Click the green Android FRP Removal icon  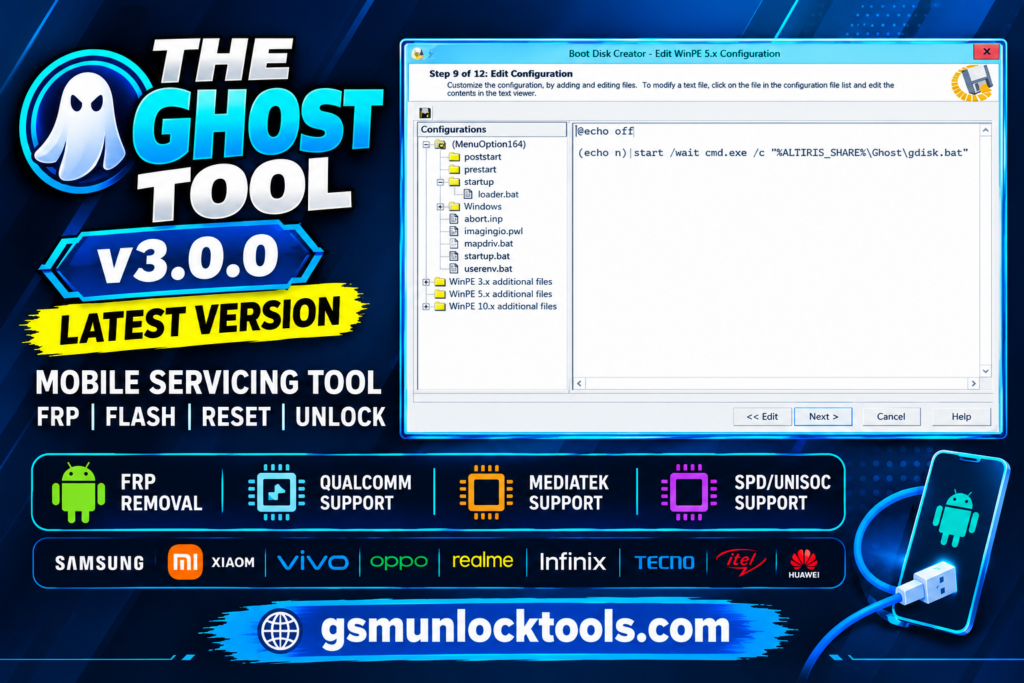coord(78,492)
